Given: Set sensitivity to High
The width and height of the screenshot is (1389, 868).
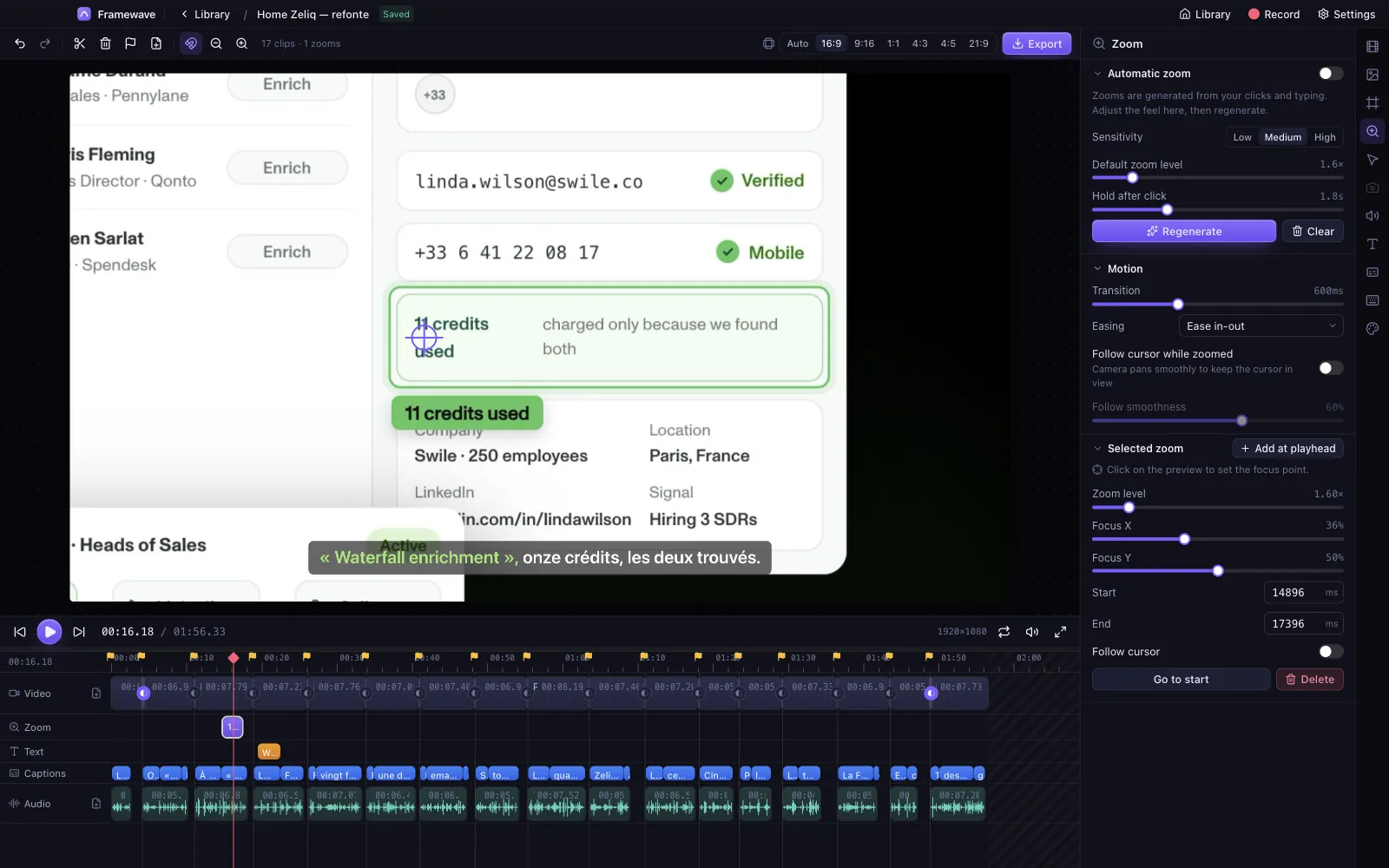Looking at the screenshot, I should coord(1325,137).
